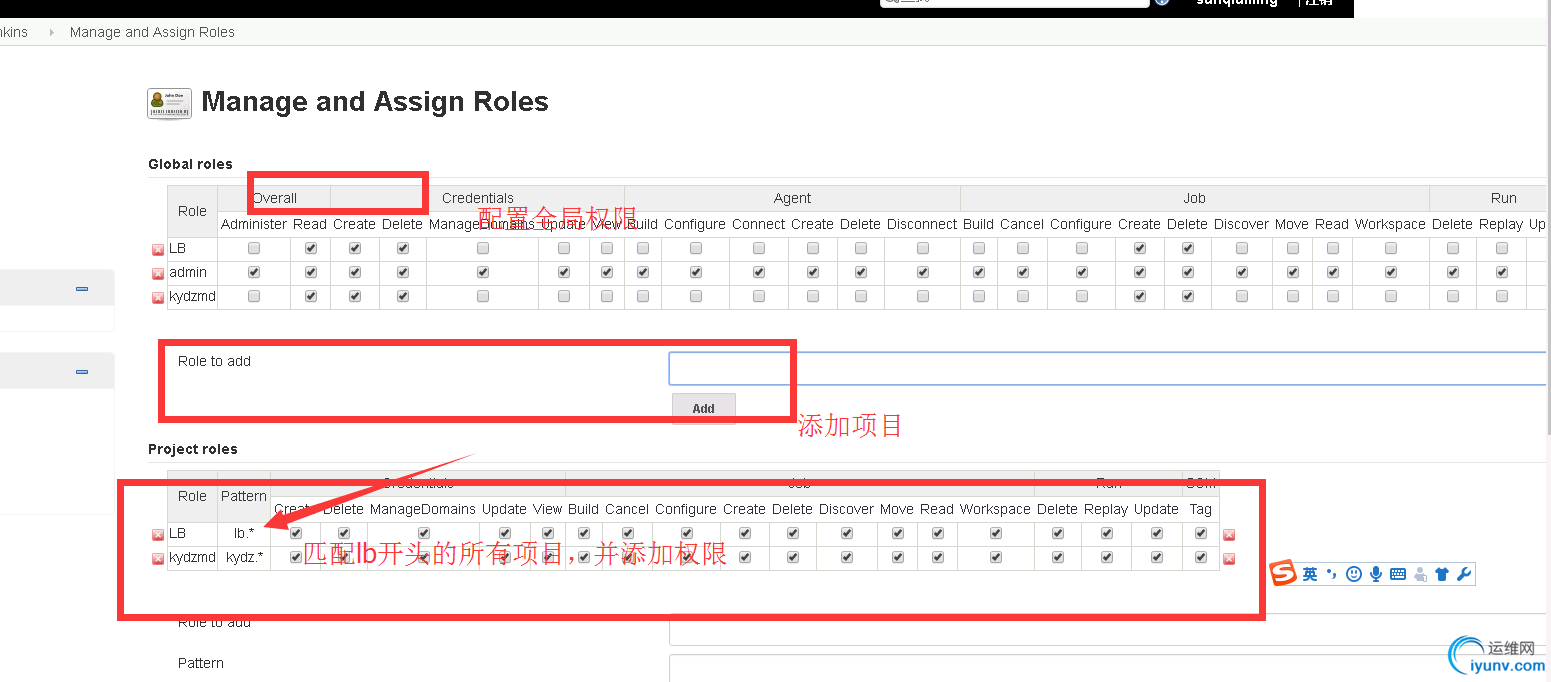Click the Administer column header in Global roles
This screenshot has width=1551, height=682.
[254, 225]
